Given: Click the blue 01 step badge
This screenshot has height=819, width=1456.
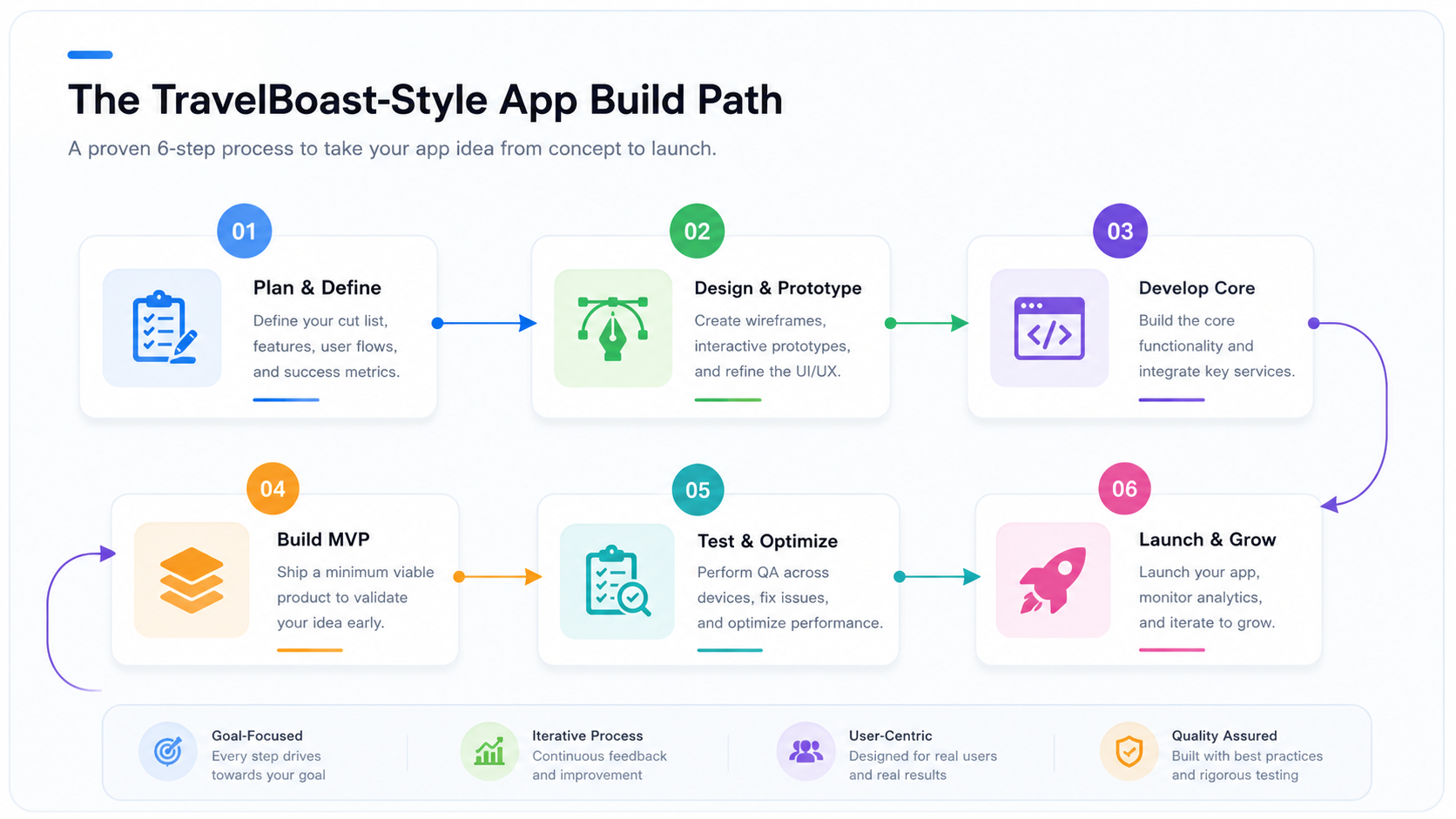Looking at the screenshot, I should (244, 231).
